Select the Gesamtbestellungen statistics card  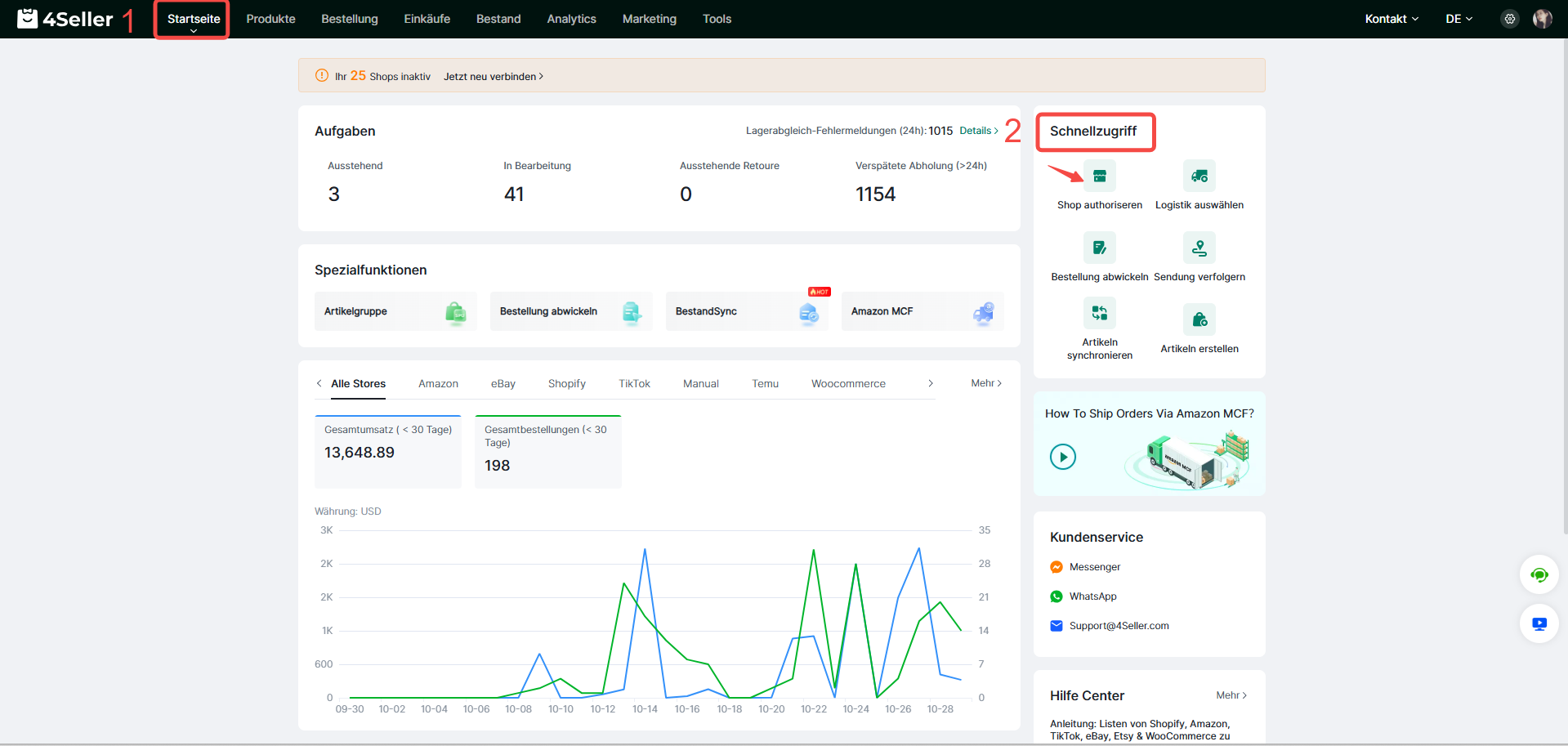(547, 452)
